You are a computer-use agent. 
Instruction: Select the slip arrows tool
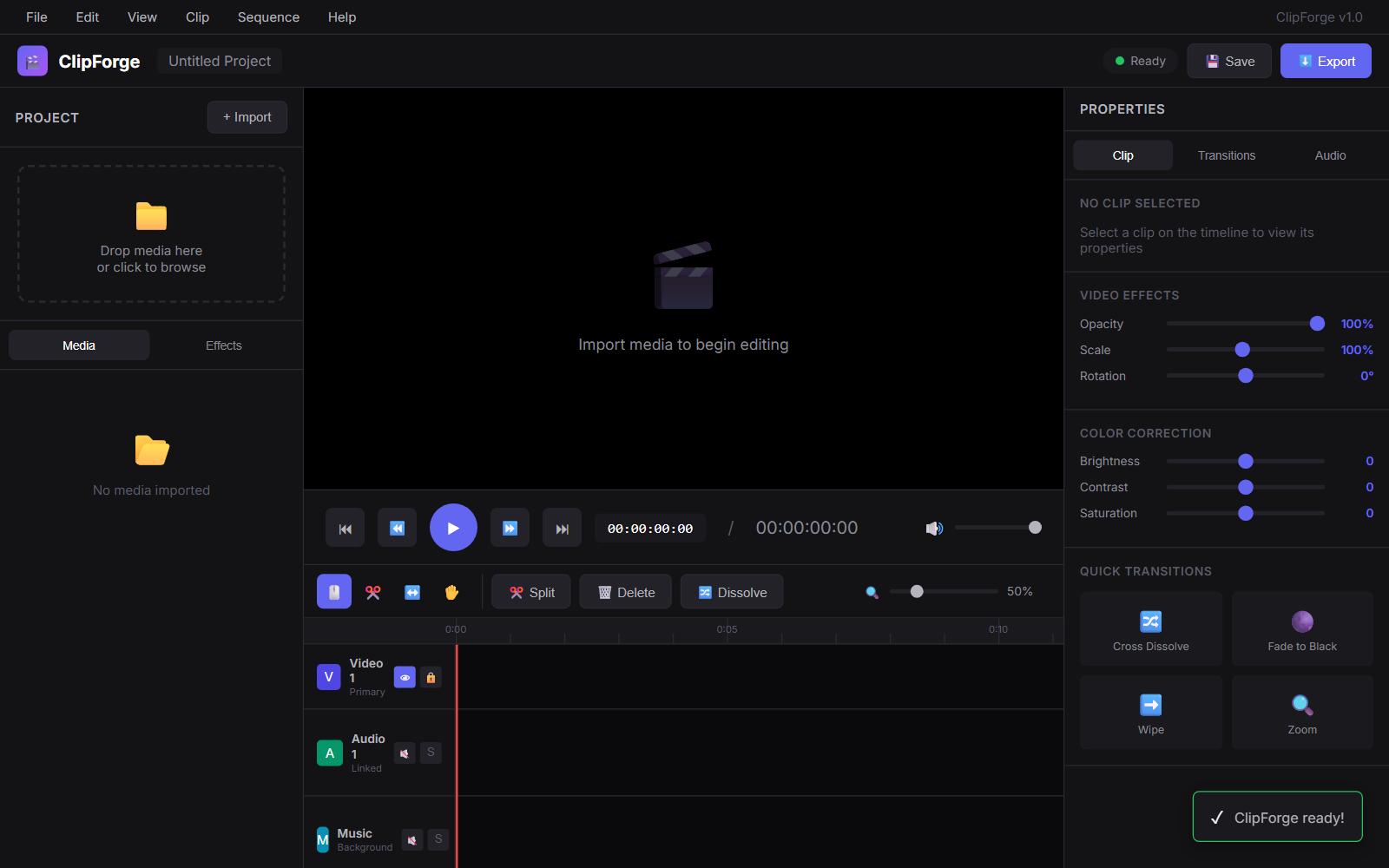click(412, 592)
